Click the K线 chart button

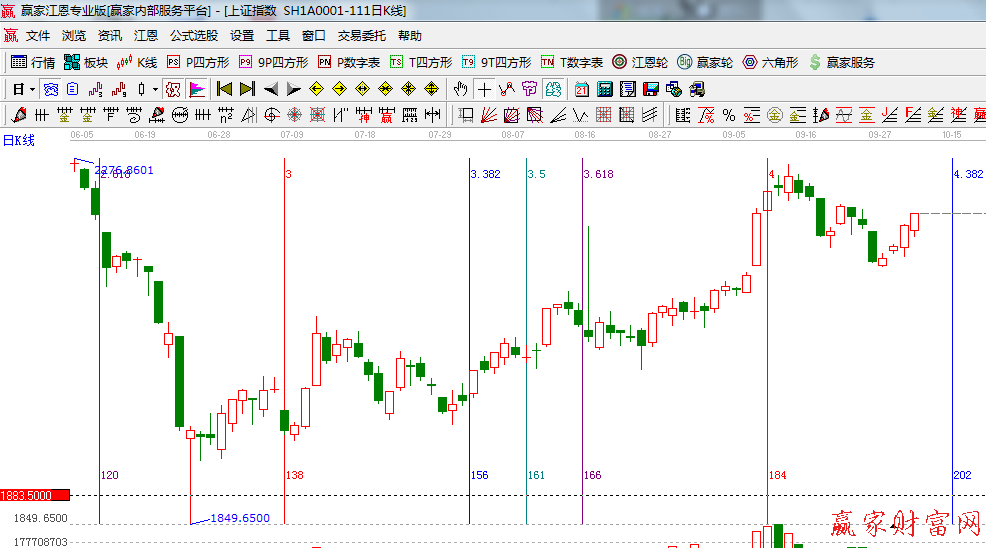coord(137,62)
